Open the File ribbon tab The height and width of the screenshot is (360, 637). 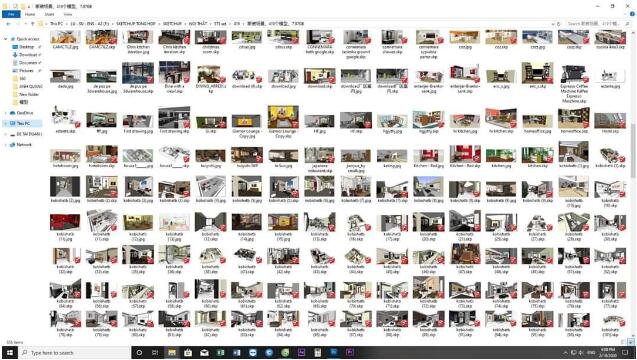pos(11,14)
